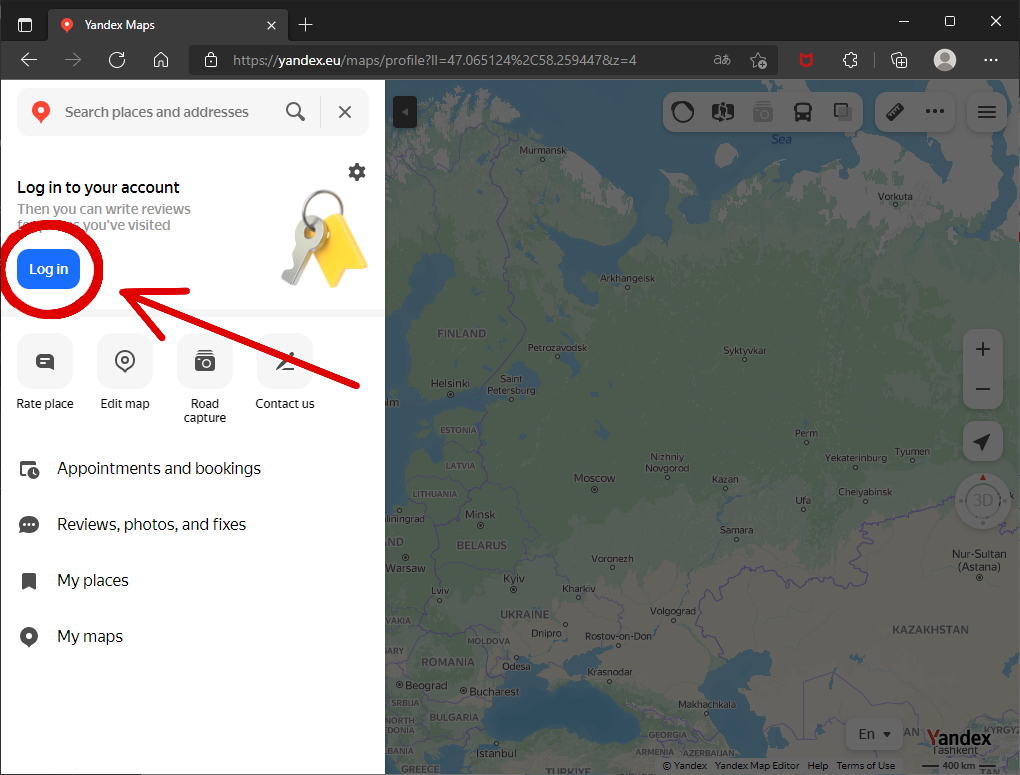
Task: Click the Helsinki city label on map
Action: (450, 383)
